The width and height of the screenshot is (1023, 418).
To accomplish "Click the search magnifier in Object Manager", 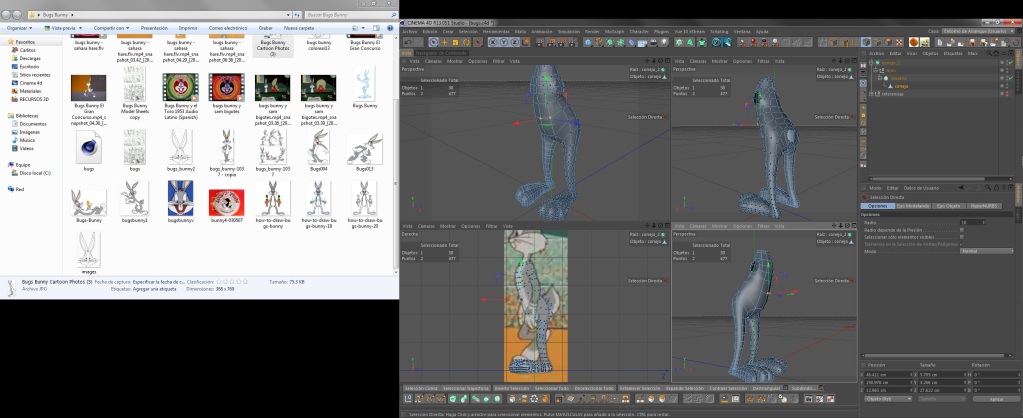I will [x=989, y=53].
